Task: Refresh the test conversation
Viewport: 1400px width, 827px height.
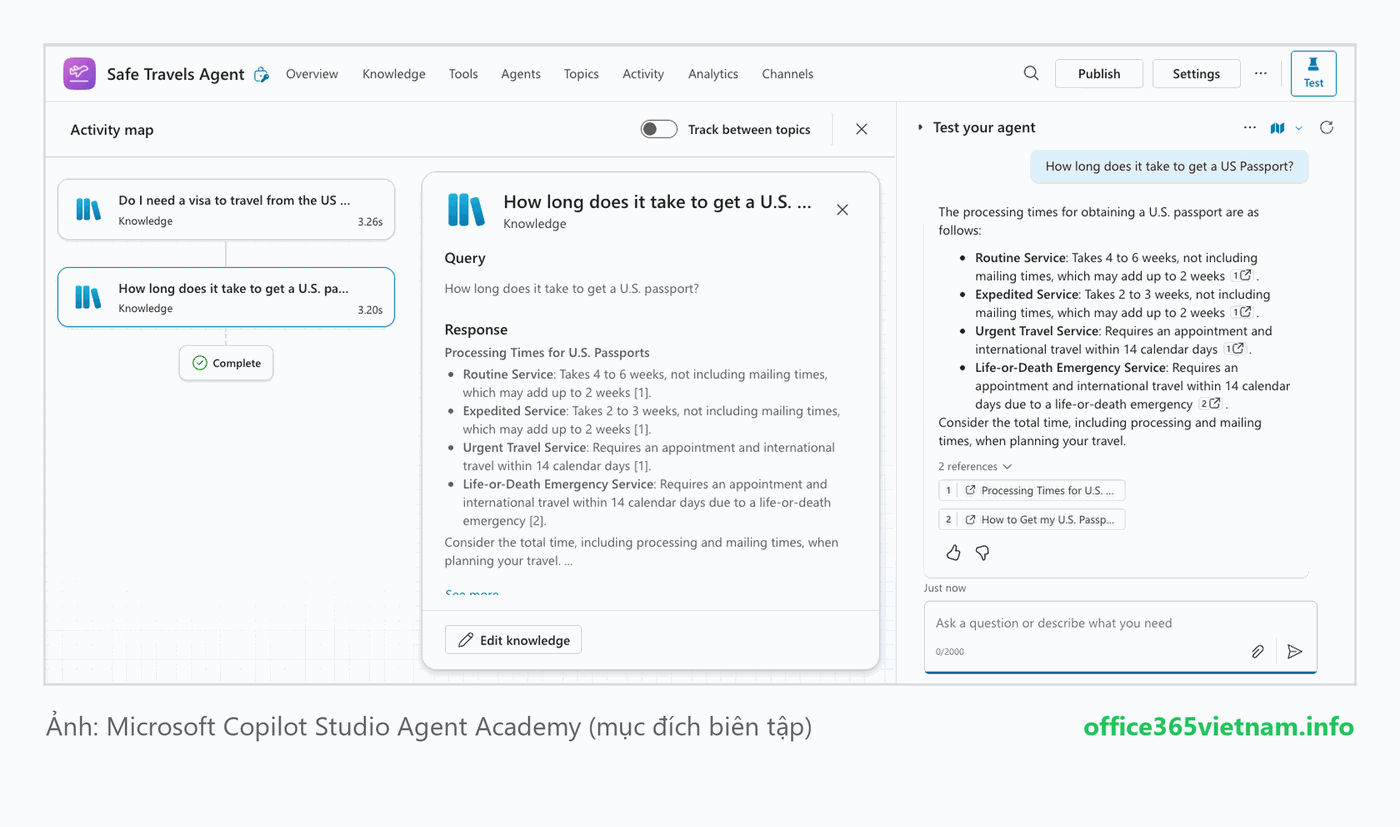Action: pyautogui.click(x=1326, y=128)
